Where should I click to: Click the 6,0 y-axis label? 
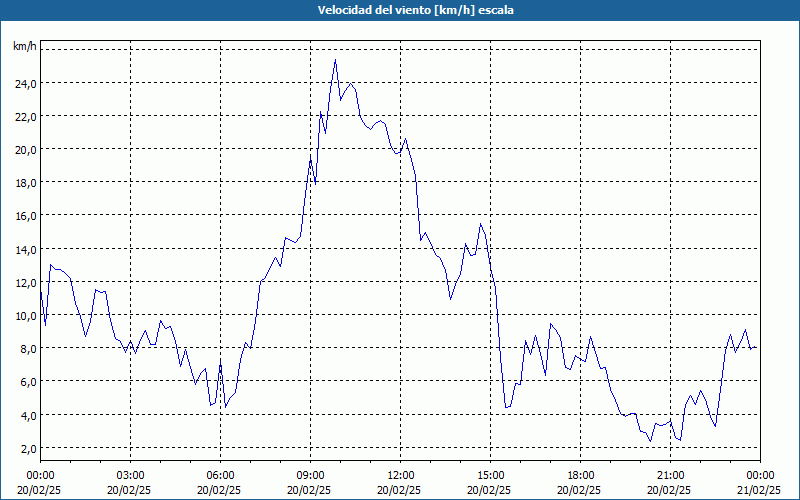pyautogui.click(x=28, y=382)
